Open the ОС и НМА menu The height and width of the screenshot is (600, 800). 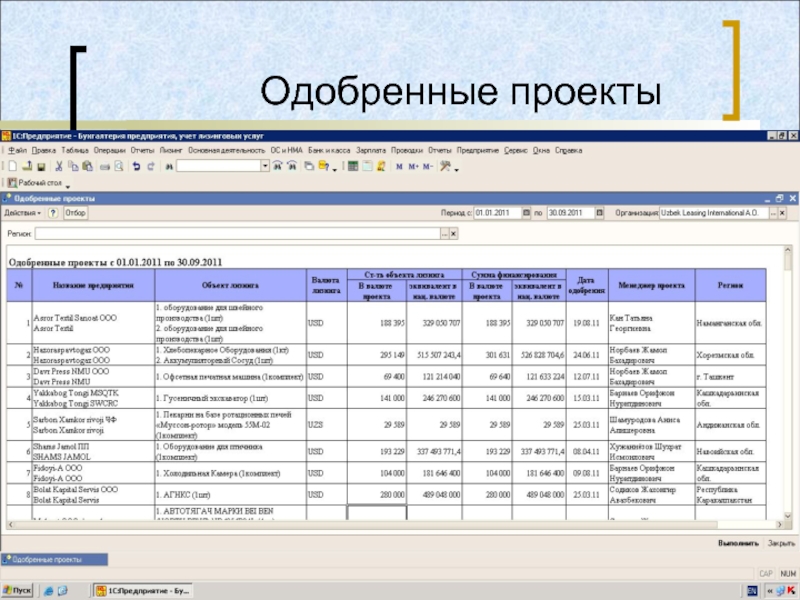(x=286, y=151)
